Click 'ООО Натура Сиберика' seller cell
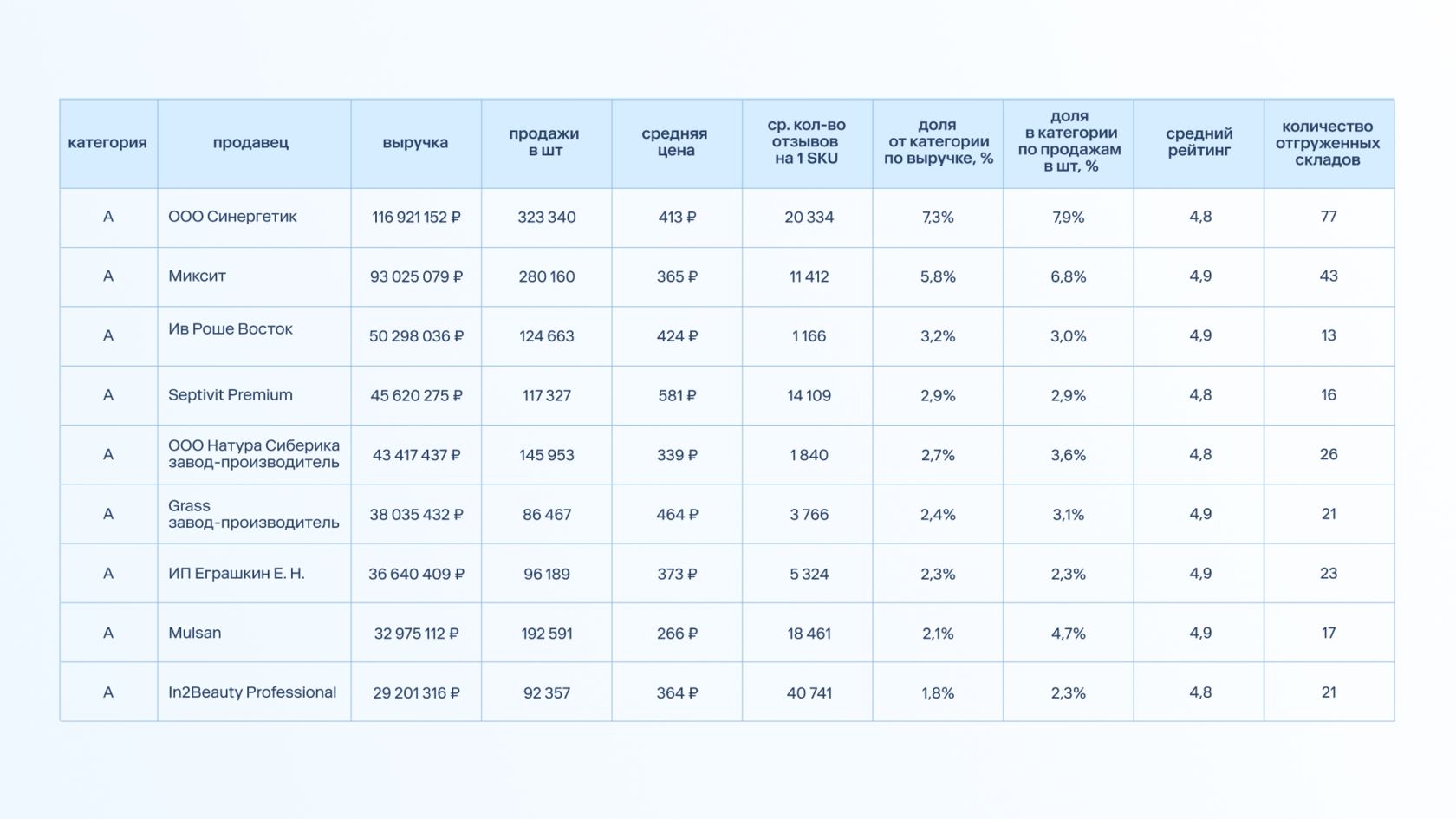Screen dimensions: 1456x819 (254, 454)
